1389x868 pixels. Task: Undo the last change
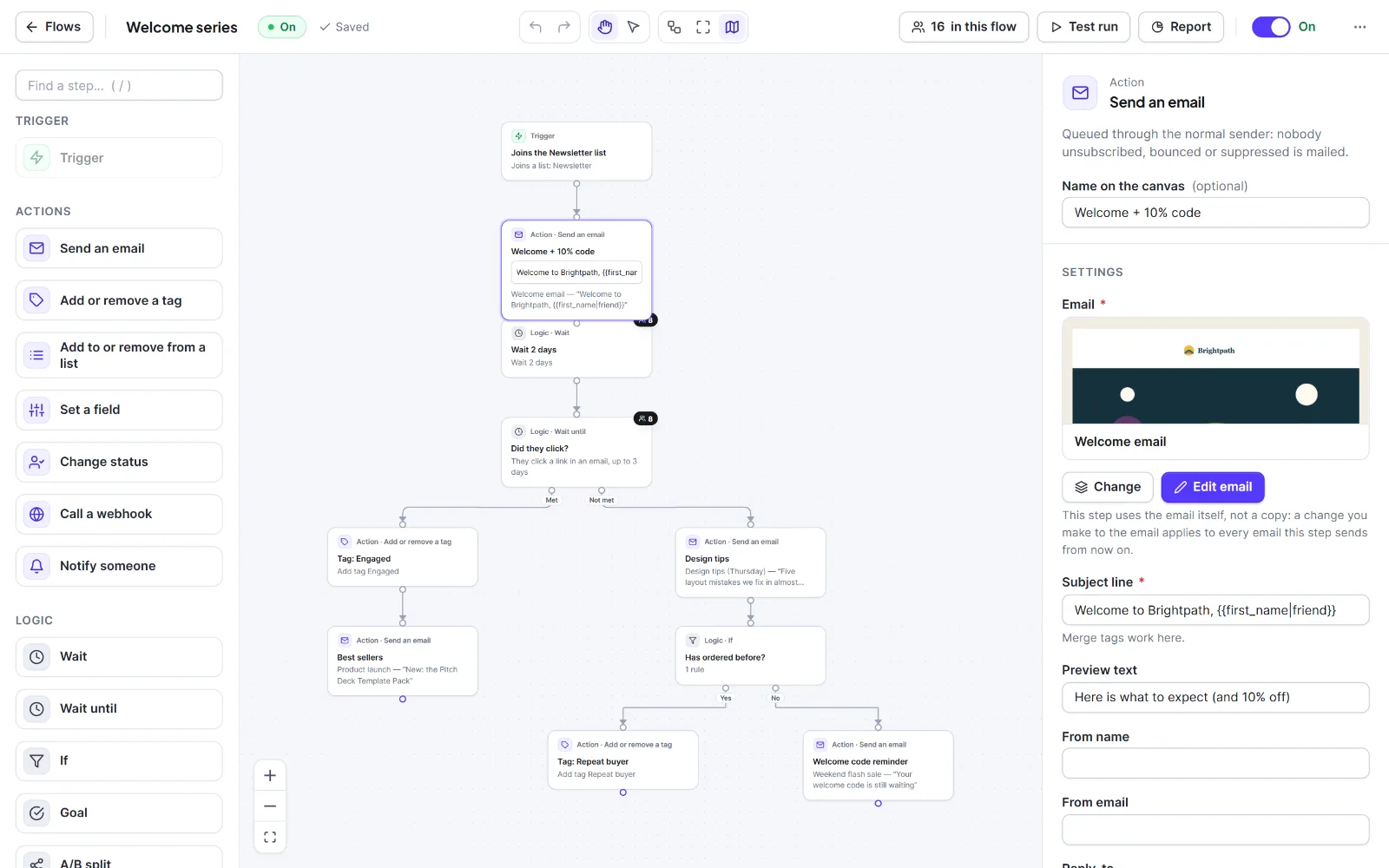click(x=536, y=27)
